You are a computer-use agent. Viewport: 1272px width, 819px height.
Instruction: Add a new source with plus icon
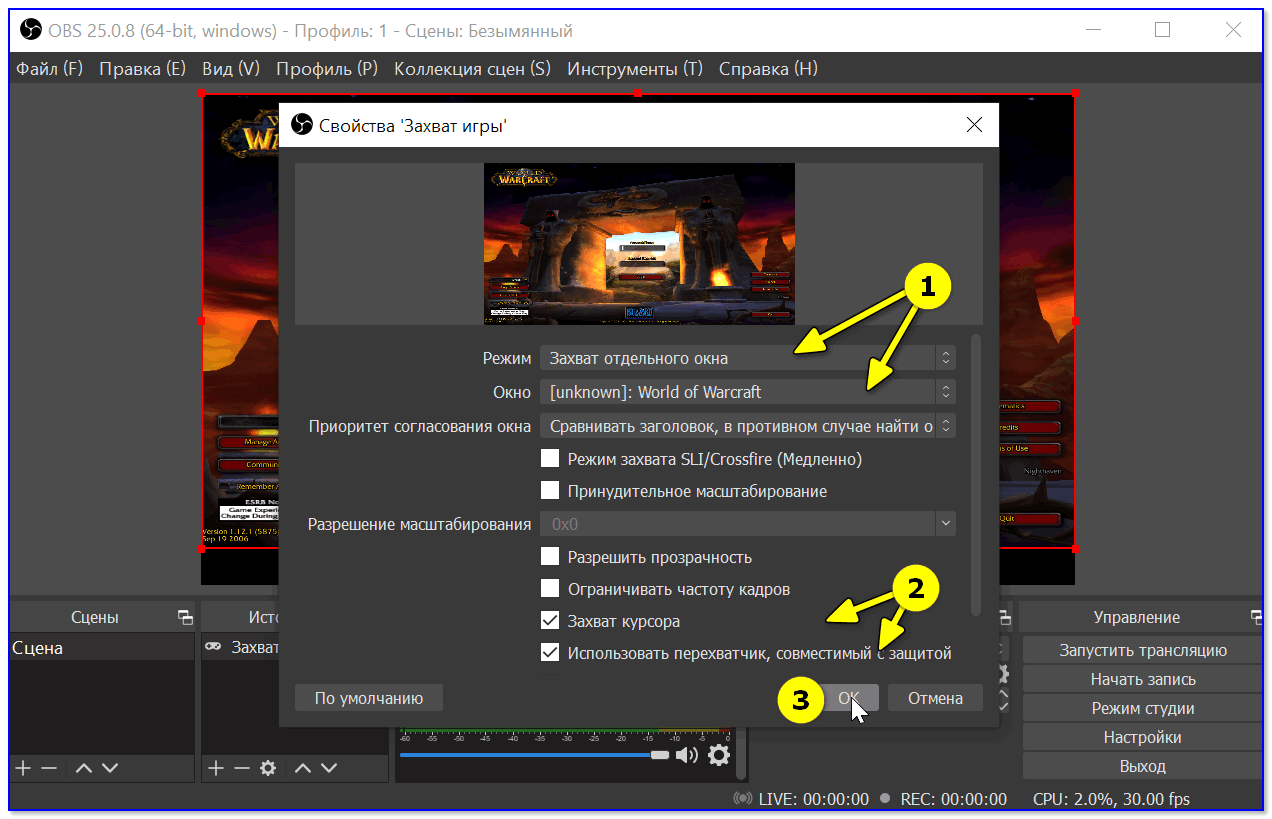(x=215, y=768)
